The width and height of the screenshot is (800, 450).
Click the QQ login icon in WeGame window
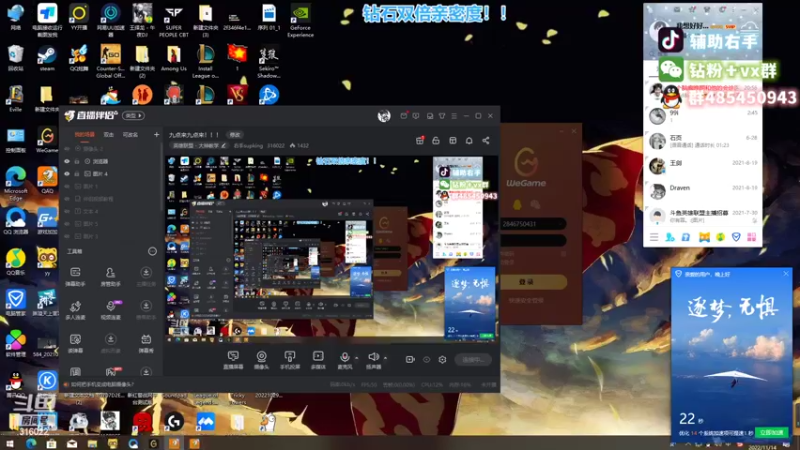[517, 205]
